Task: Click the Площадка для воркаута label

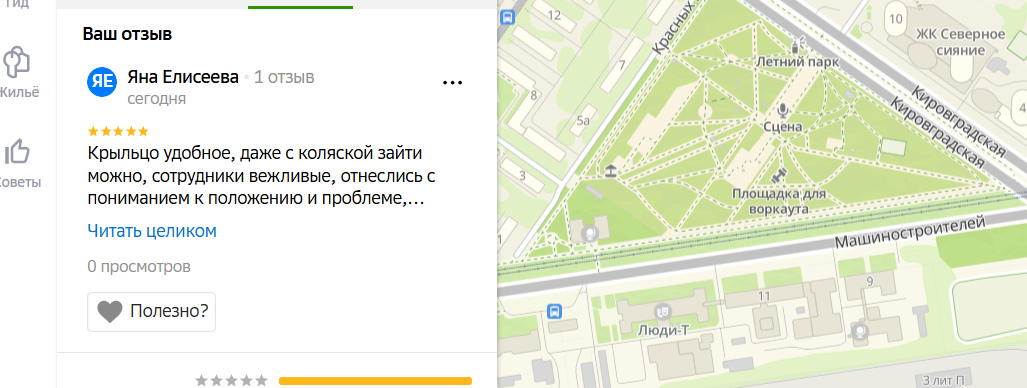Action: point(779,201)
